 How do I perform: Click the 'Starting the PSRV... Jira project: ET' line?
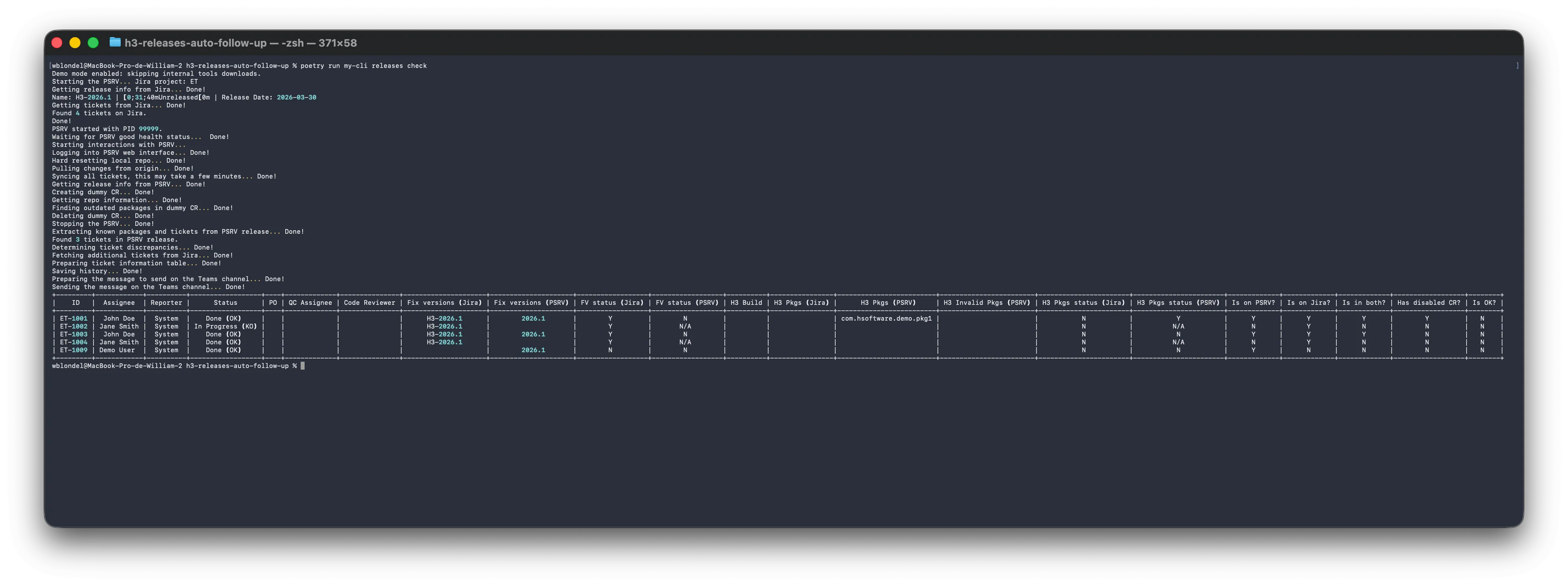[x=125, y=82]
